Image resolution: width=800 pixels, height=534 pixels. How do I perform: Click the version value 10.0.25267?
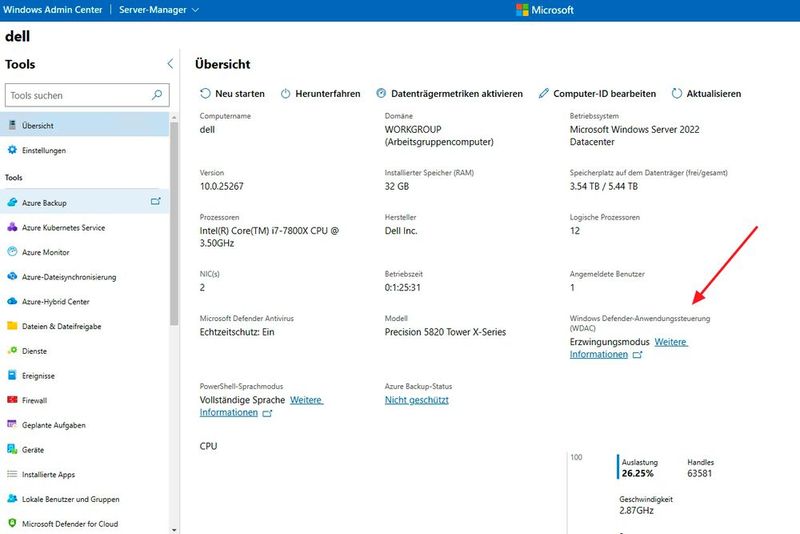coord(221,186)
